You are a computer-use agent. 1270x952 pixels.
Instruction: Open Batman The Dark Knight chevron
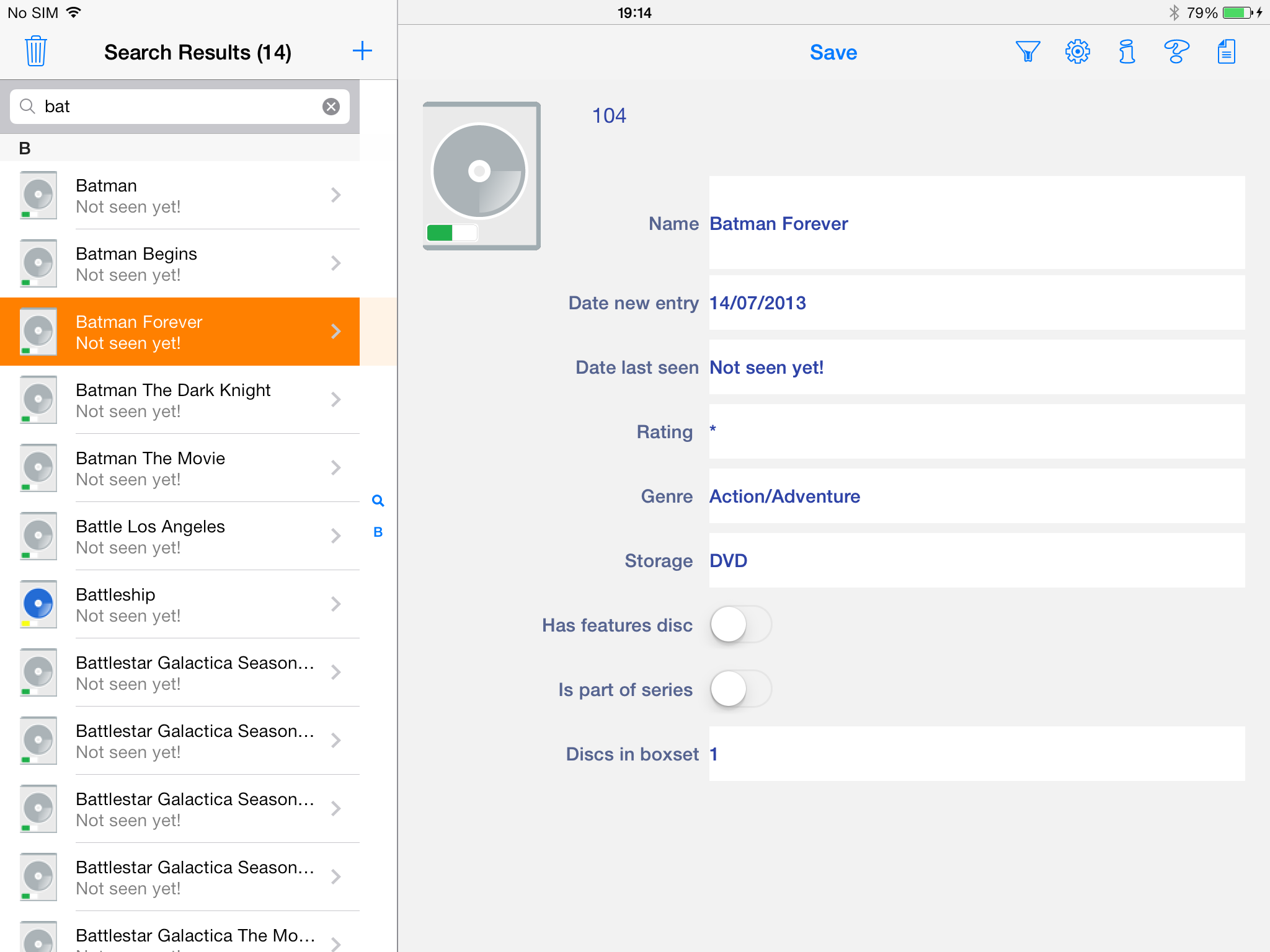click(335, 400)
